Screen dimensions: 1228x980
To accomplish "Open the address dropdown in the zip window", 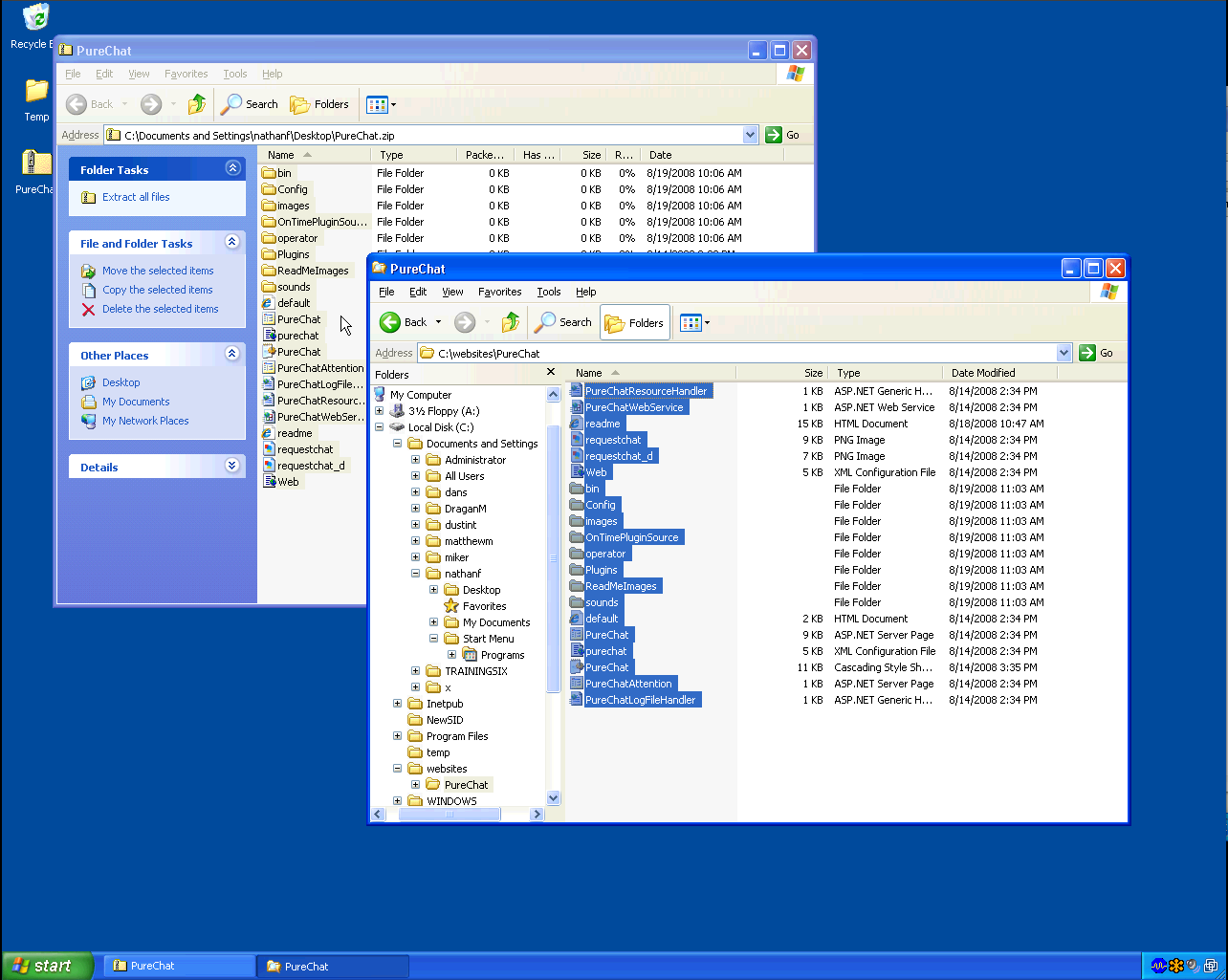I will pyautogui.click(x=750, y=135).
